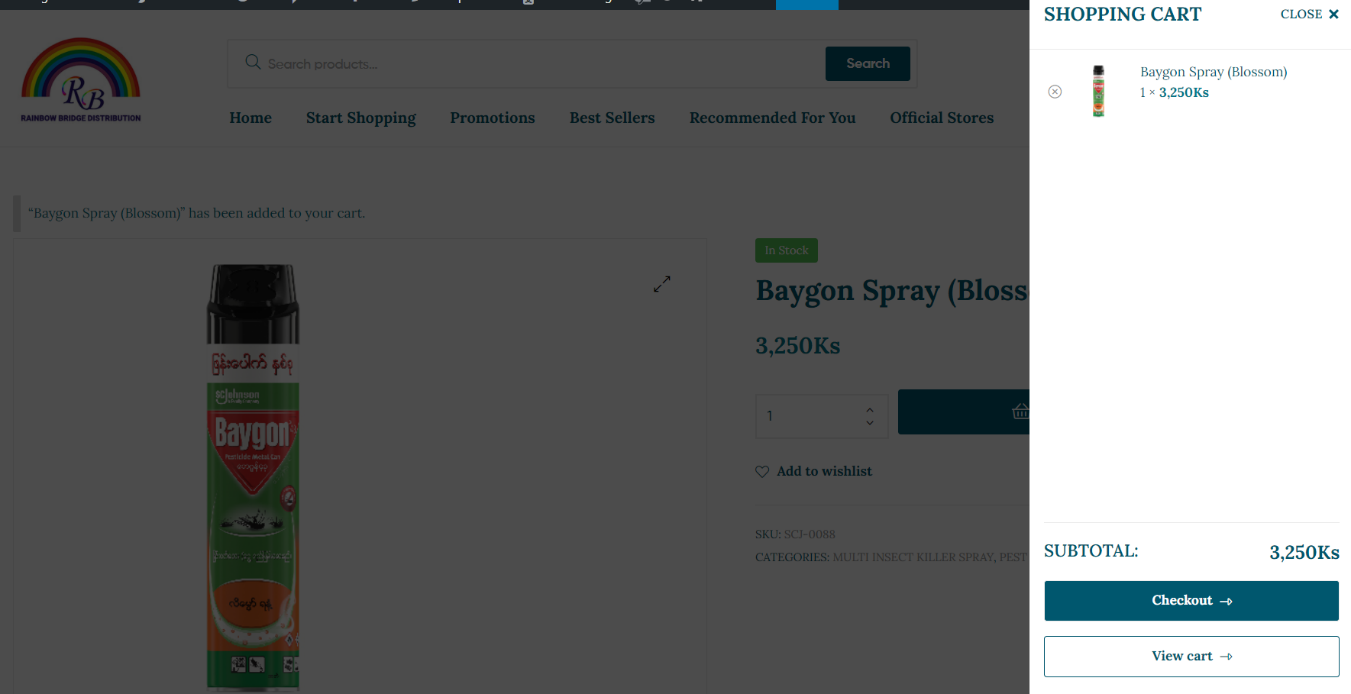1351x694 pixels.
Task: Click the "1 × 3,250Ks" cart line
Action: click(1174, 93)
